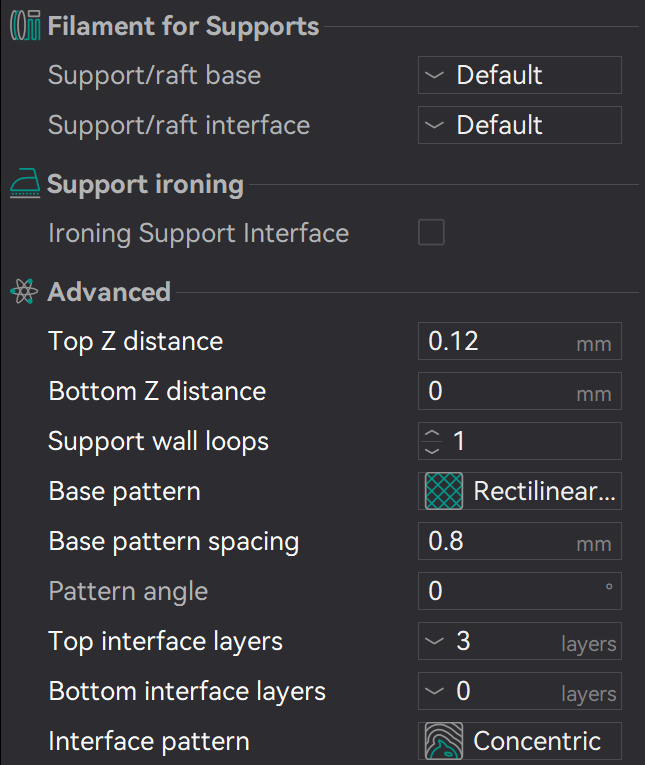645x765 pixels.
Task: Click the Bottom Z distance input field
Action: [495, 391]
